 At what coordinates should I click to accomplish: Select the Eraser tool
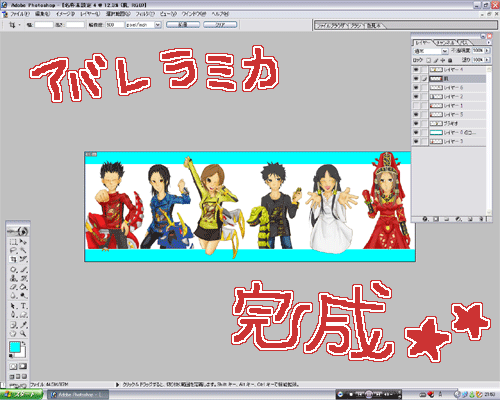(x=13, y=287)
